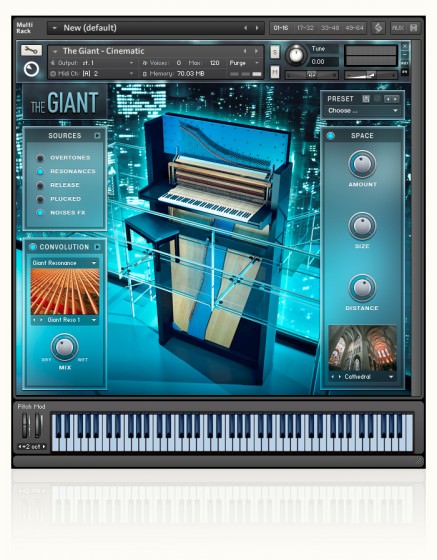Viewport: 437px width, 560px height.
Task: Enable the Overtones source
Action: [x=40, y=158]
